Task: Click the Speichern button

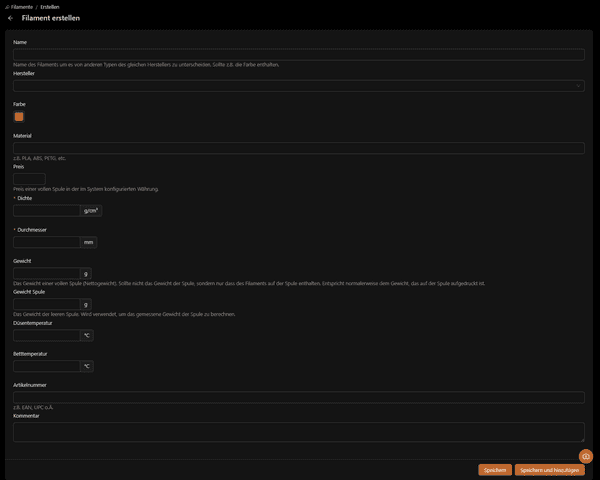Action: point(494,469)
